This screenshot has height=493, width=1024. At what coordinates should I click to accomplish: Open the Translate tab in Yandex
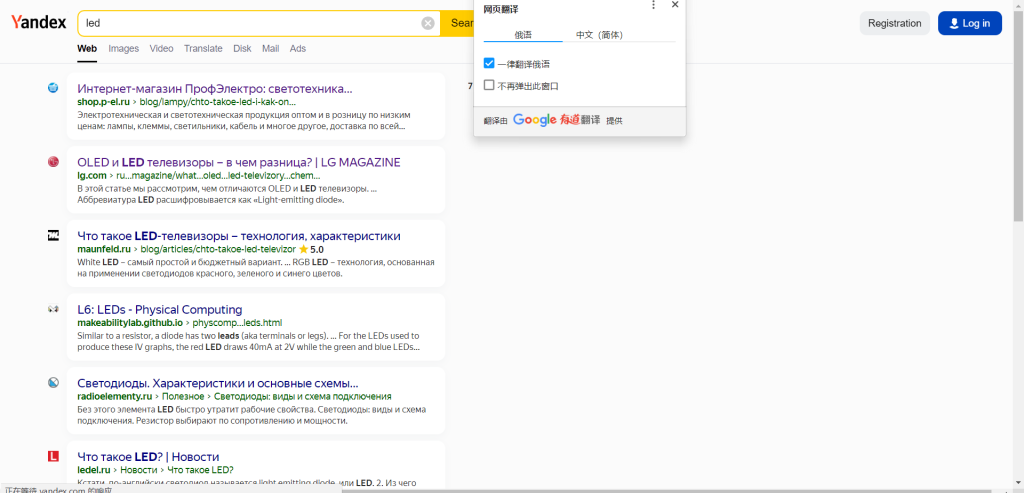pos(203,48)
